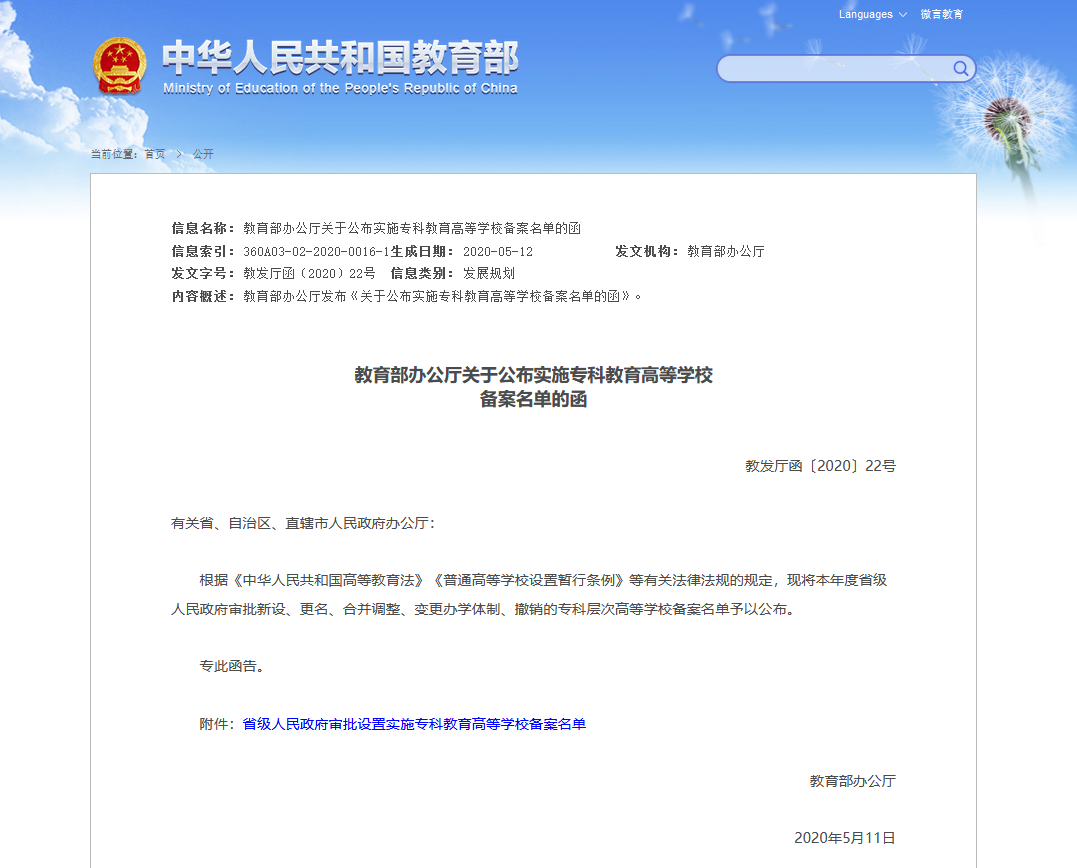Click the 内容概述 summary text

tap(442, 296)
